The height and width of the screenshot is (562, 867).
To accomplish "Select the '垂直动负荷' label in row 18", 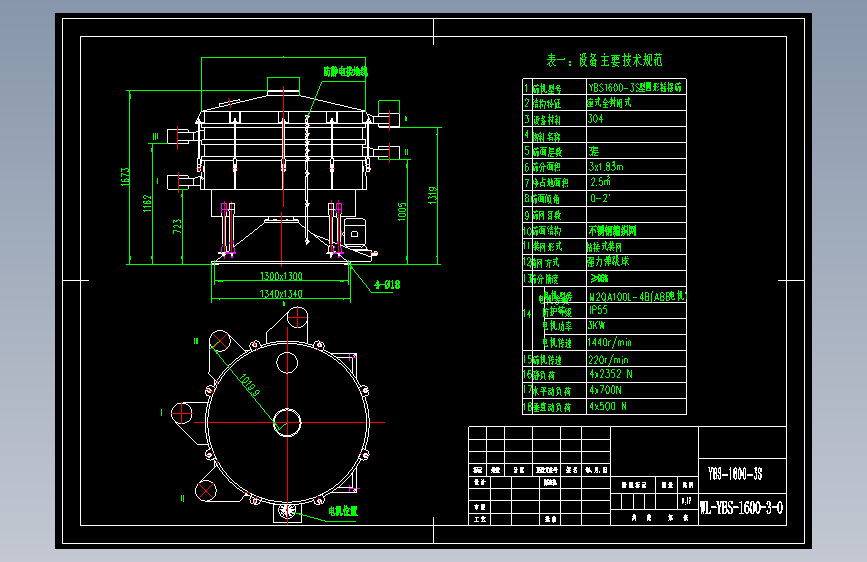I will 552,407.
